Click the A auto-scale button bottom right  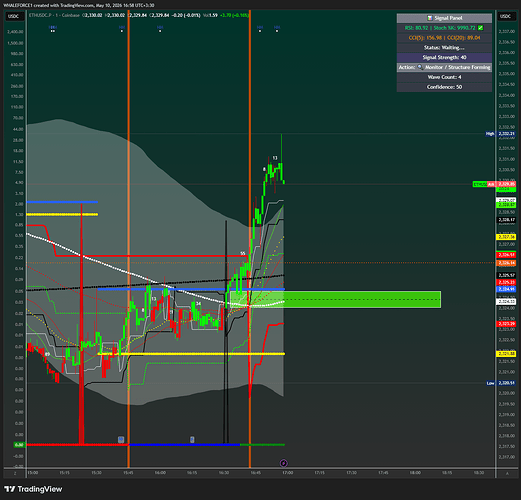tap(507, 474)
